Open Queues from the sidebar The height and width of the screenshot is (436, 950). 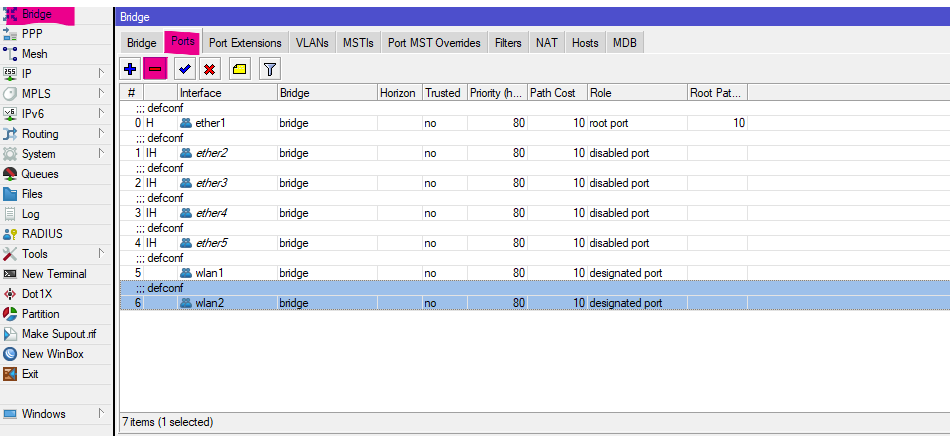click(56, 174)
